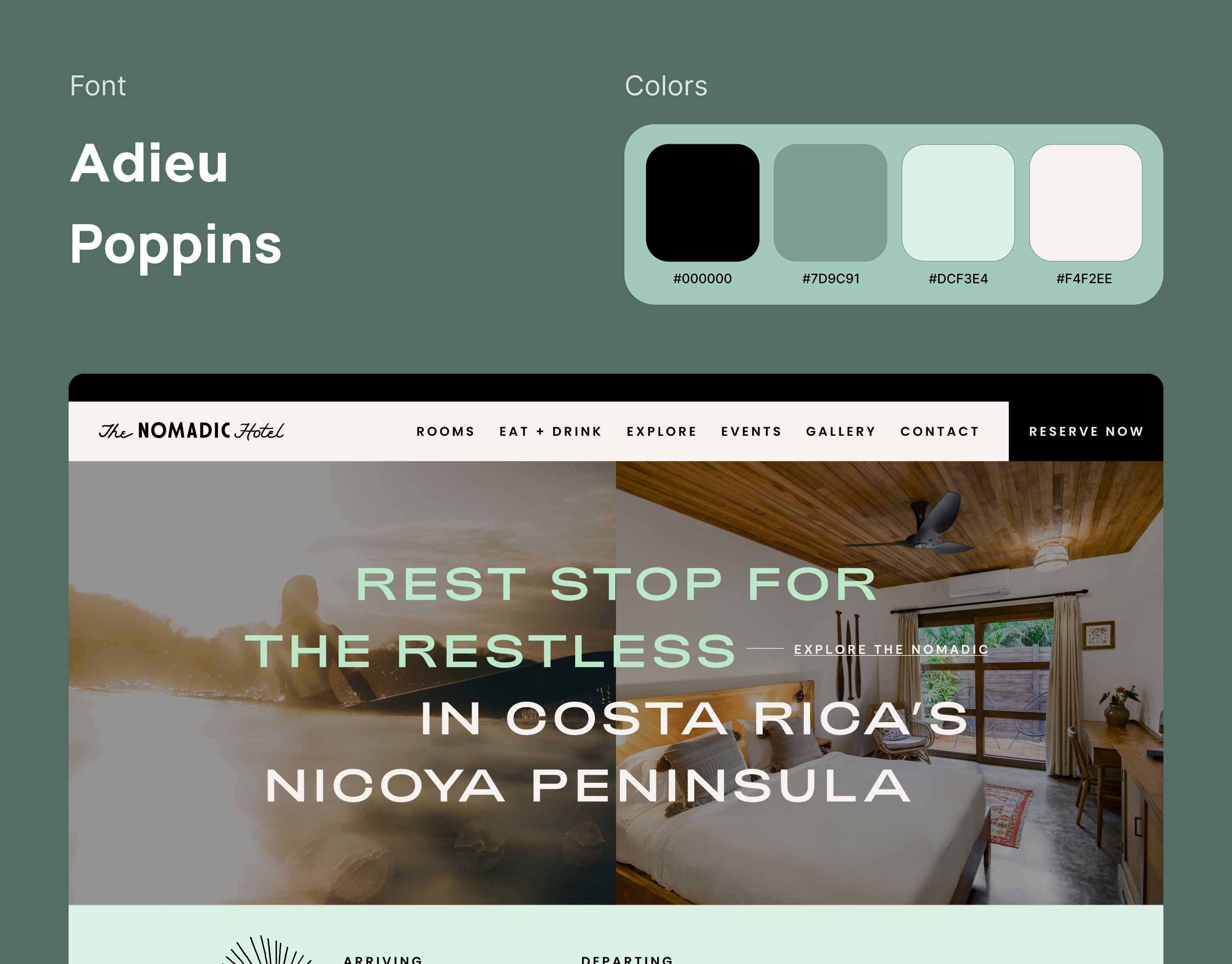This screenshot has width=1232, height=964.
Task: Select Contact in the navigation
Action: [940, 431]
